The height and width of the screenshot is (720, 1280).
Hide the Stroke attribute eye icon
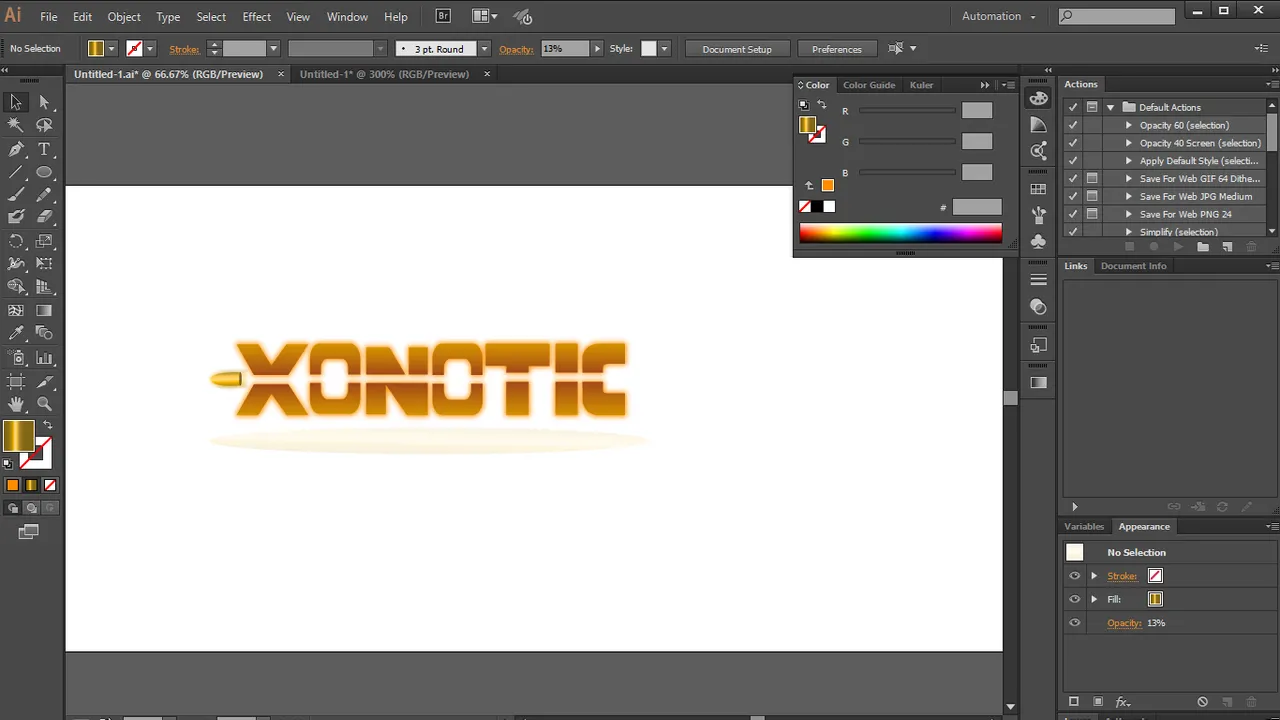[1075, 576]
